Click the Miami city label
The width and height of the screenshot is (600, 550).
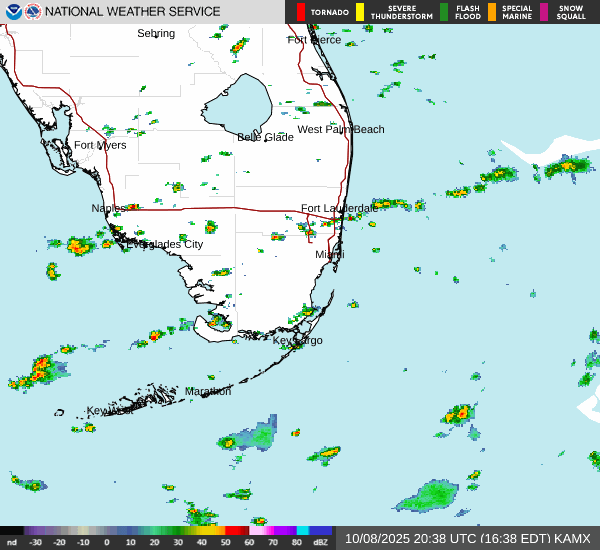click(x=330, y=255)
